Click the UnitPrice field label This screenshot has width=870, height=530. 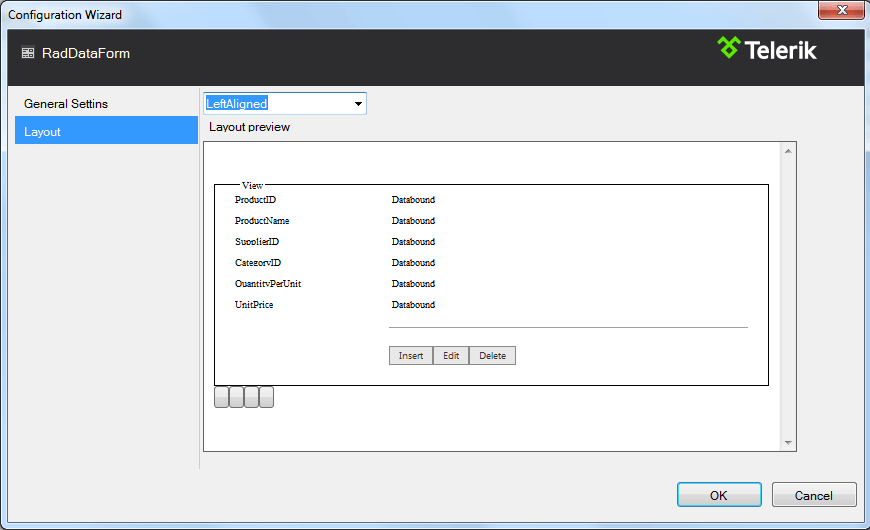click(254, 305)
